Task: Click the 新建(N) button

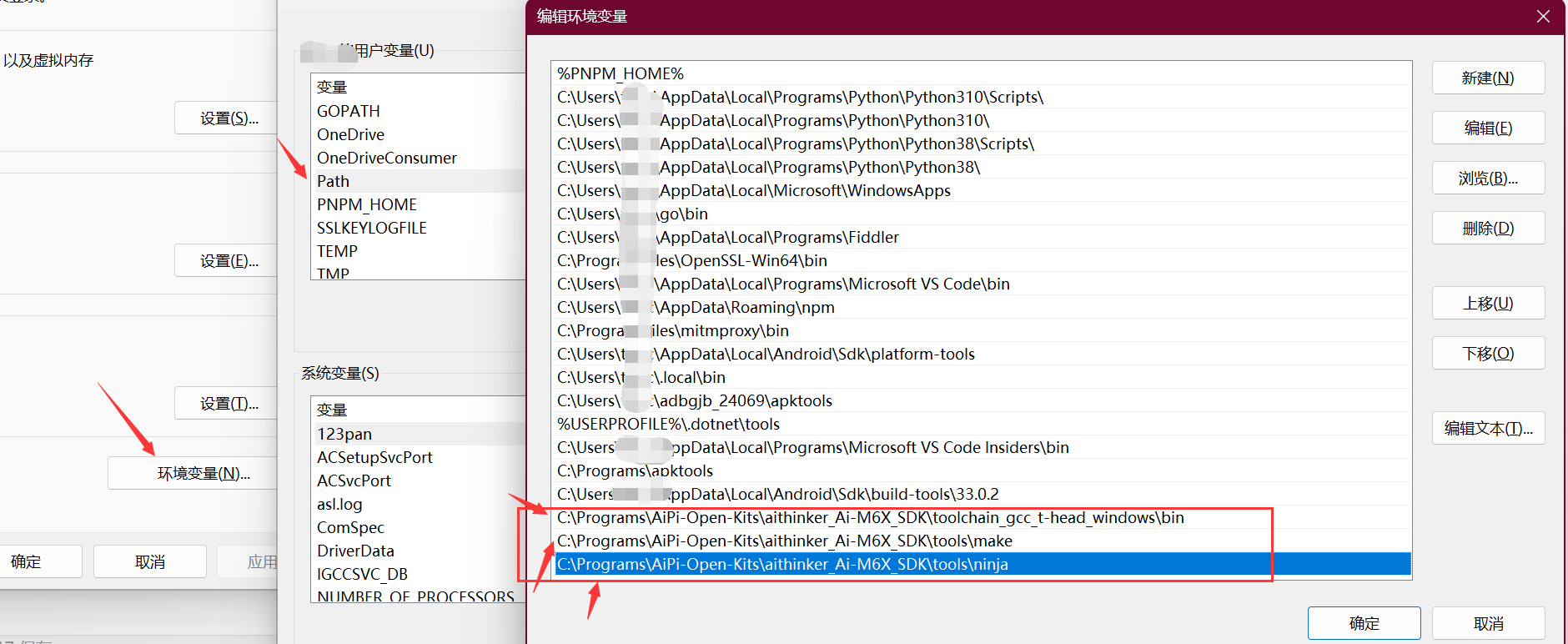Action: [x=1488, y=78]
